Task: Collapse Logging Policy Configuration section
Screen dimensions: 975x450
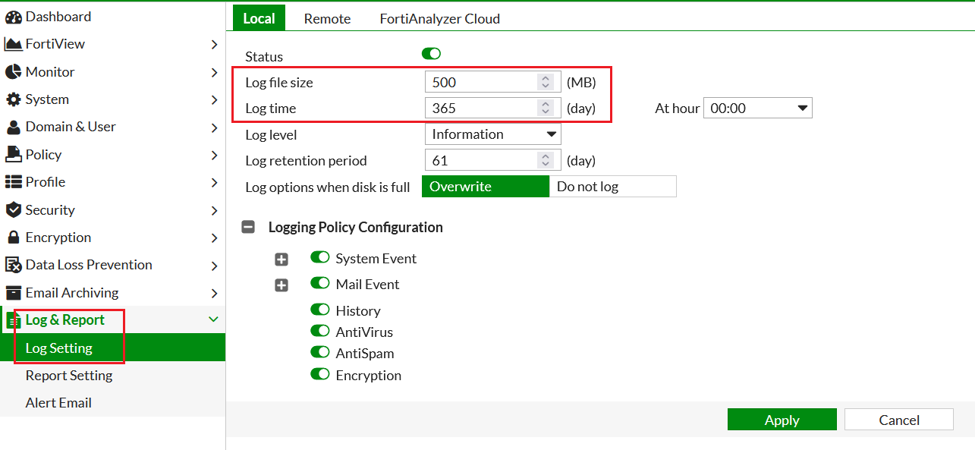Action: point(248,227)
